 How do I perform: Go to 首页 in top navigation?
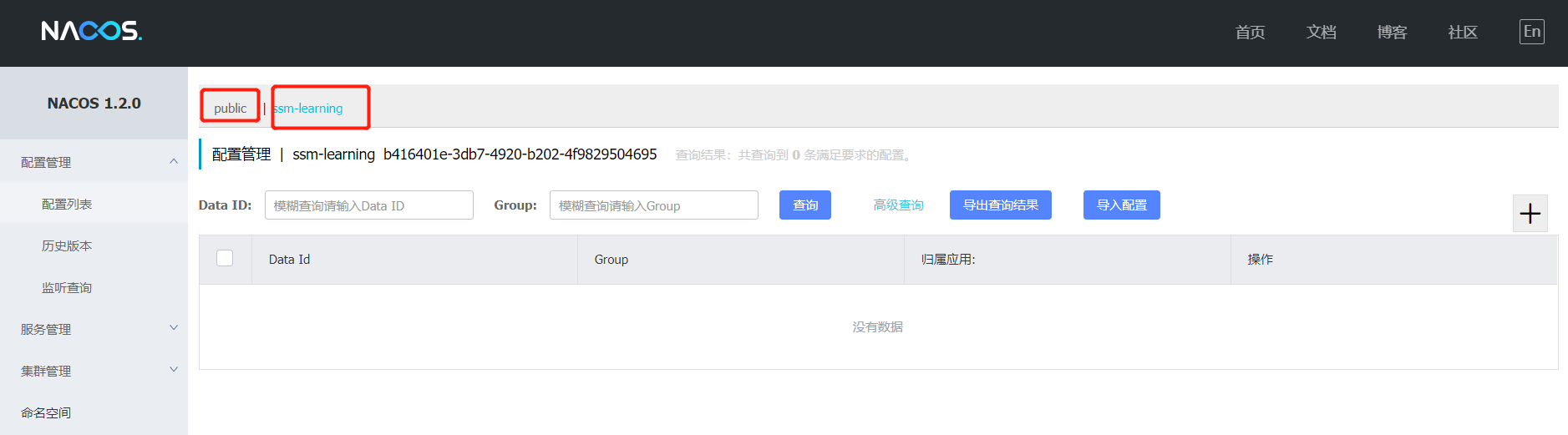point(1250,32)
